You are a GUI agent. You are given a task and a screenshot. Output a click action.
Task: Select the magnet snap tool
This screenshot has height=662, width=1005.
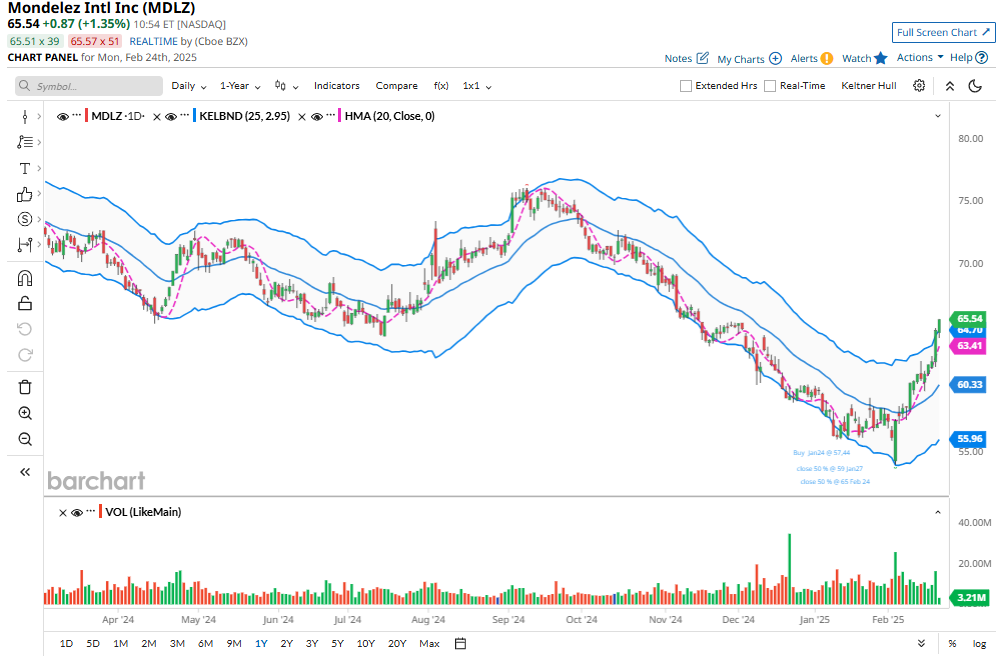pos(25,278)
